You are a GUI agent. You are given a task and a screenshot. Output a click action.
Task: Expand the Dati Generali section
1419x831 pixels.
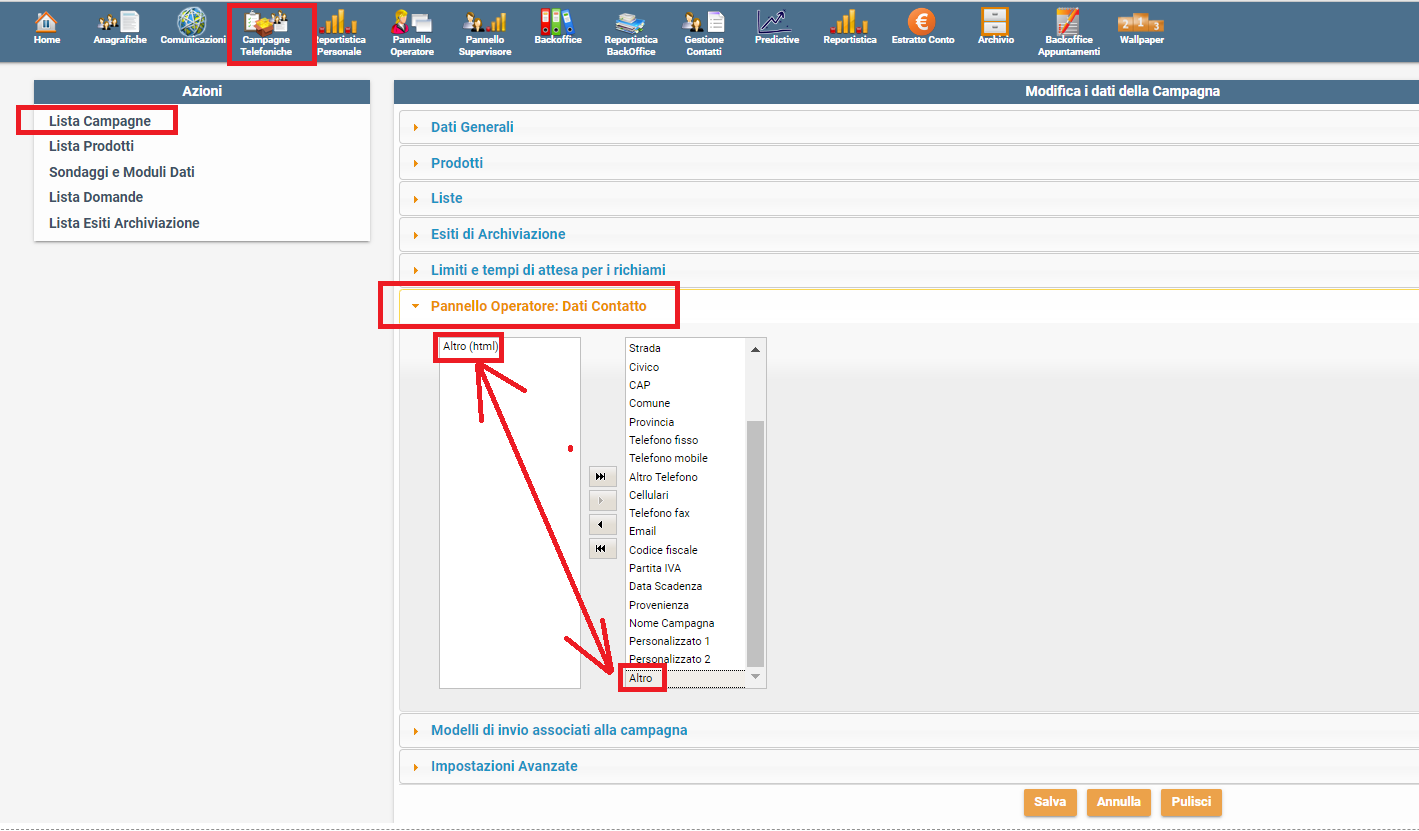[x=472, y=127]
